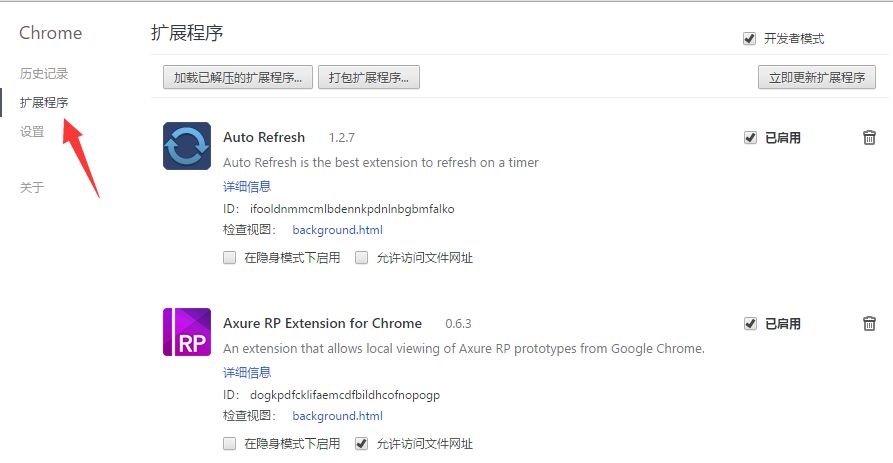The image size is (893, 463).
Task: Inspect background.html view of Auto Refresh
Action: point(338,230)
